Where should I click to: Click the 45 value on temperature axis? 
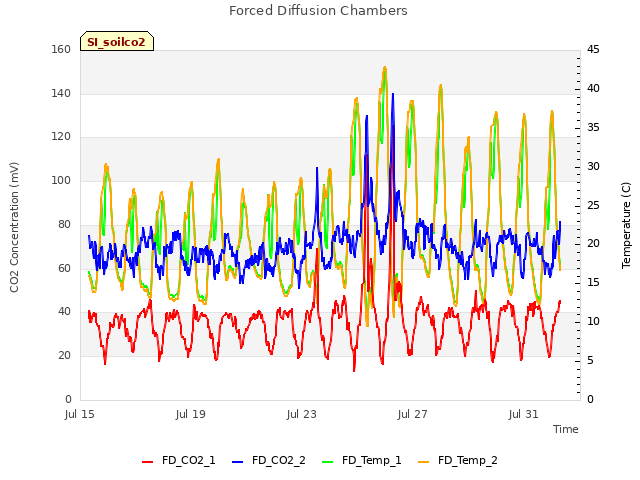tap(593, 49)
